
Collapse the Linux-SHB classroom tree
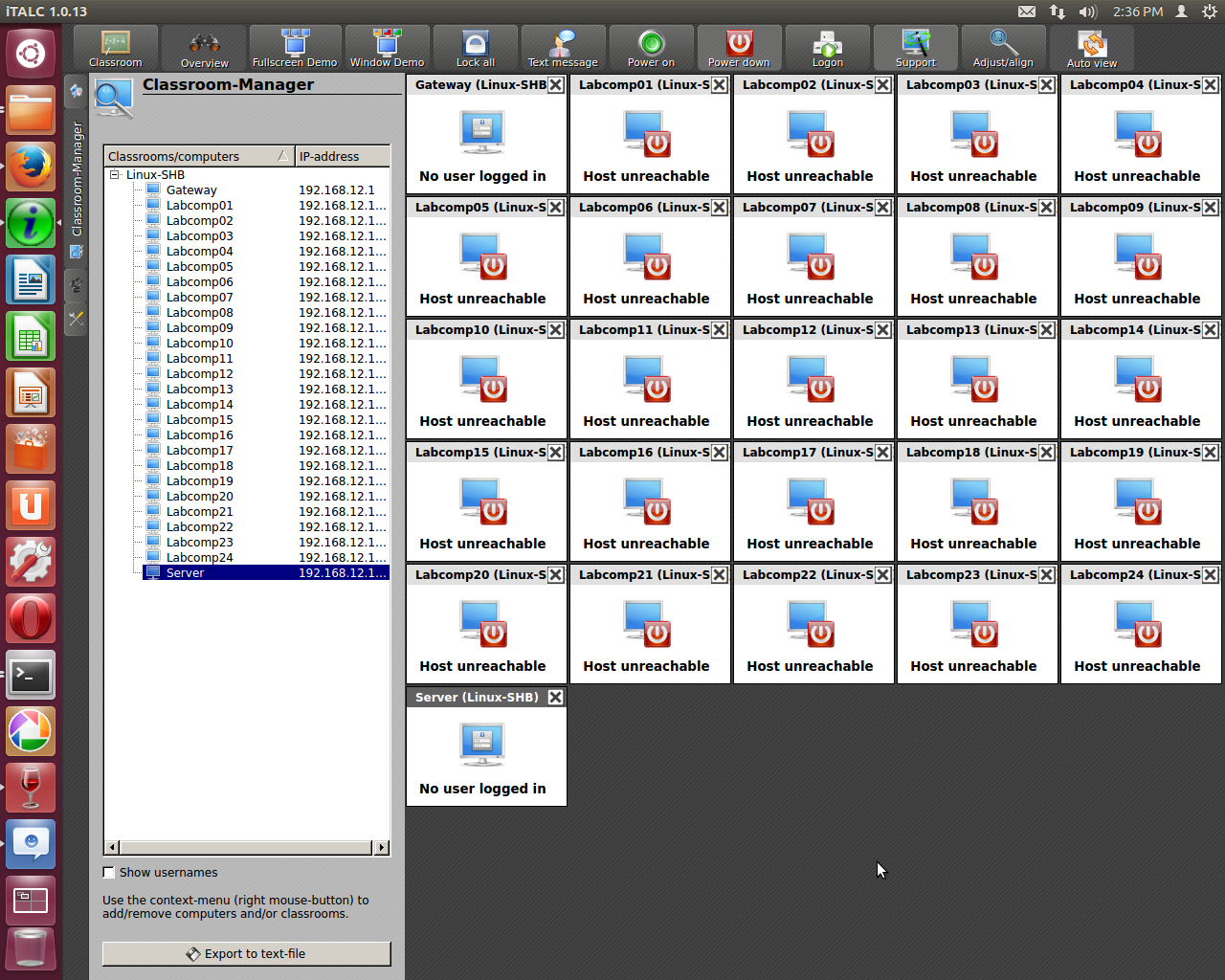(x=115, y=175)
